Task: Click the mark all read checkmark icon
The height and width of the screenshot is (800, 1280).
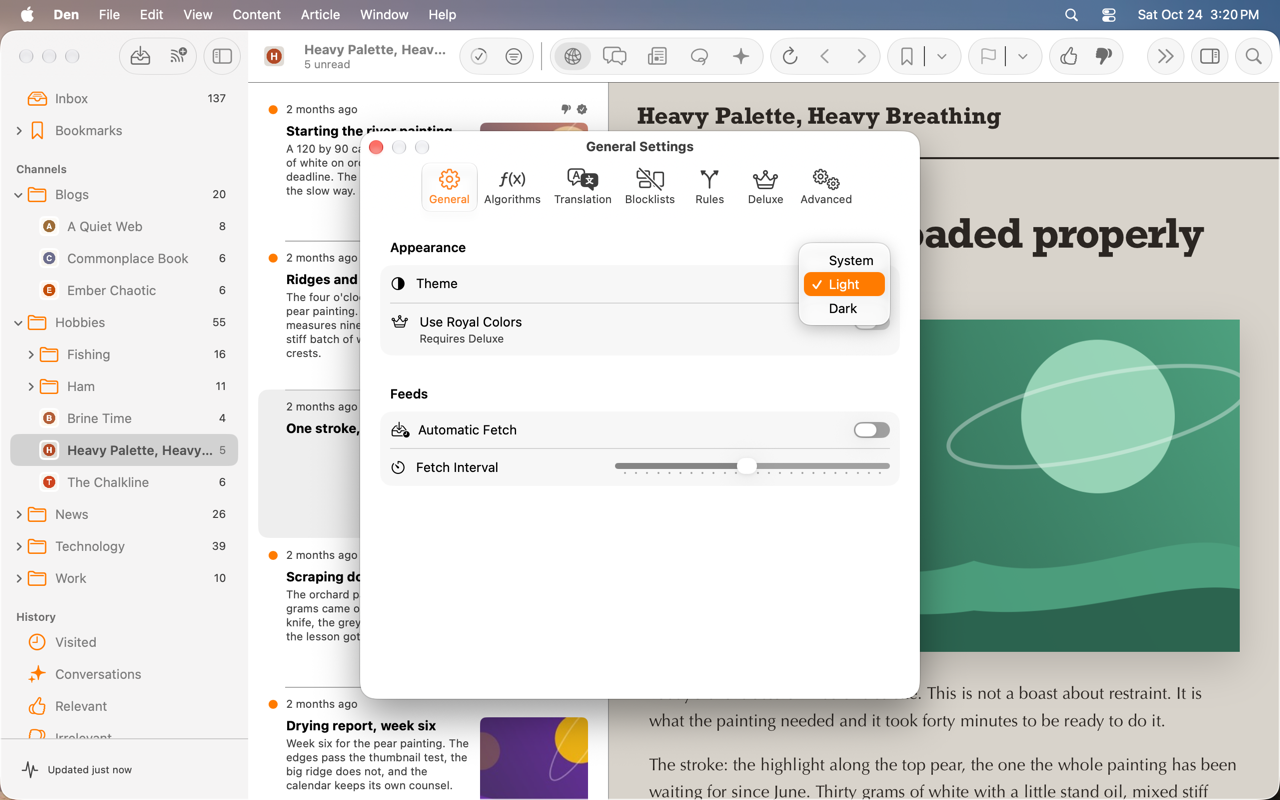Action: 479,57
